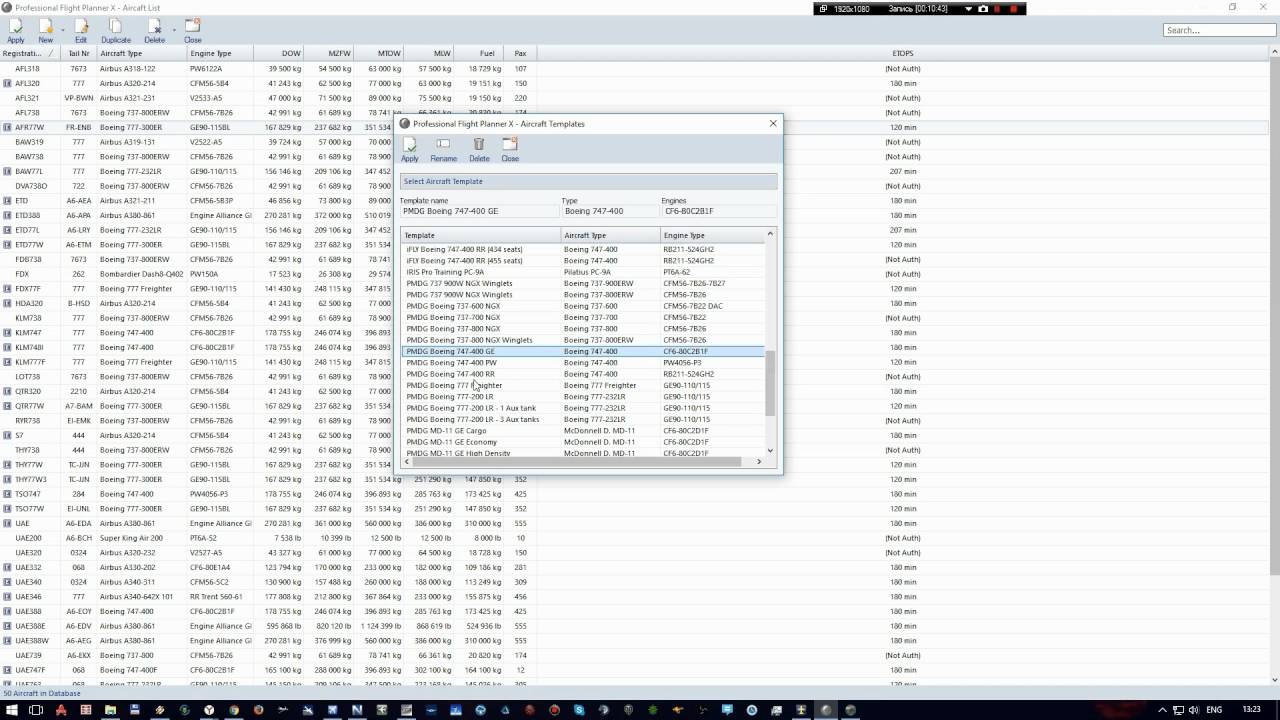Click the dialog Engine Type column header
Viewport: 1280px width, 720px height.
(x=712, y=236)
